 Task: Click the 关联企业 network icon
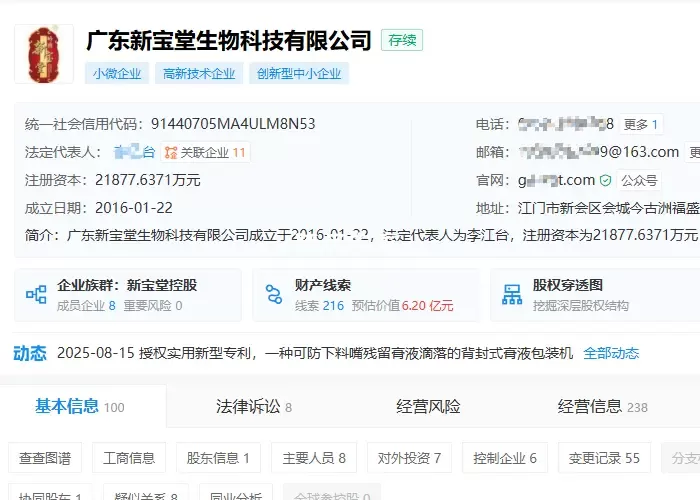coord(171,153)
